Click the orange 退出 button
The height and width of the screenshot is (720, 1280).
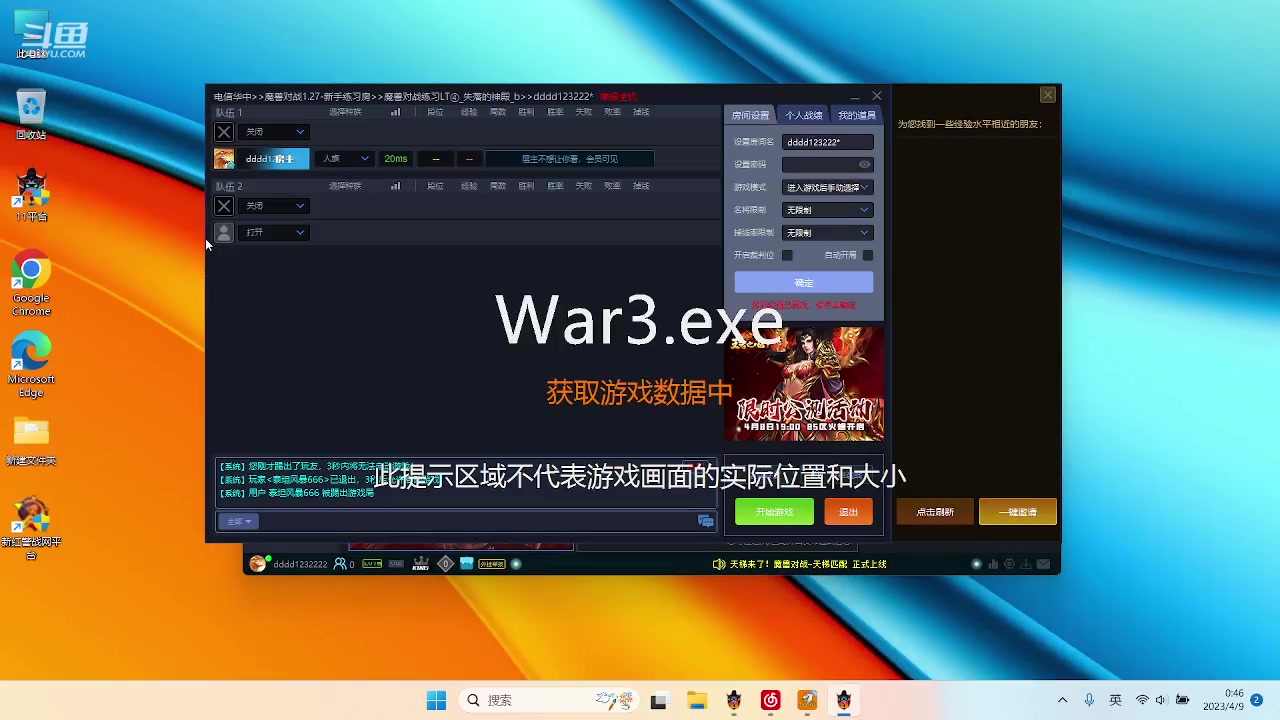coord(848,512)
